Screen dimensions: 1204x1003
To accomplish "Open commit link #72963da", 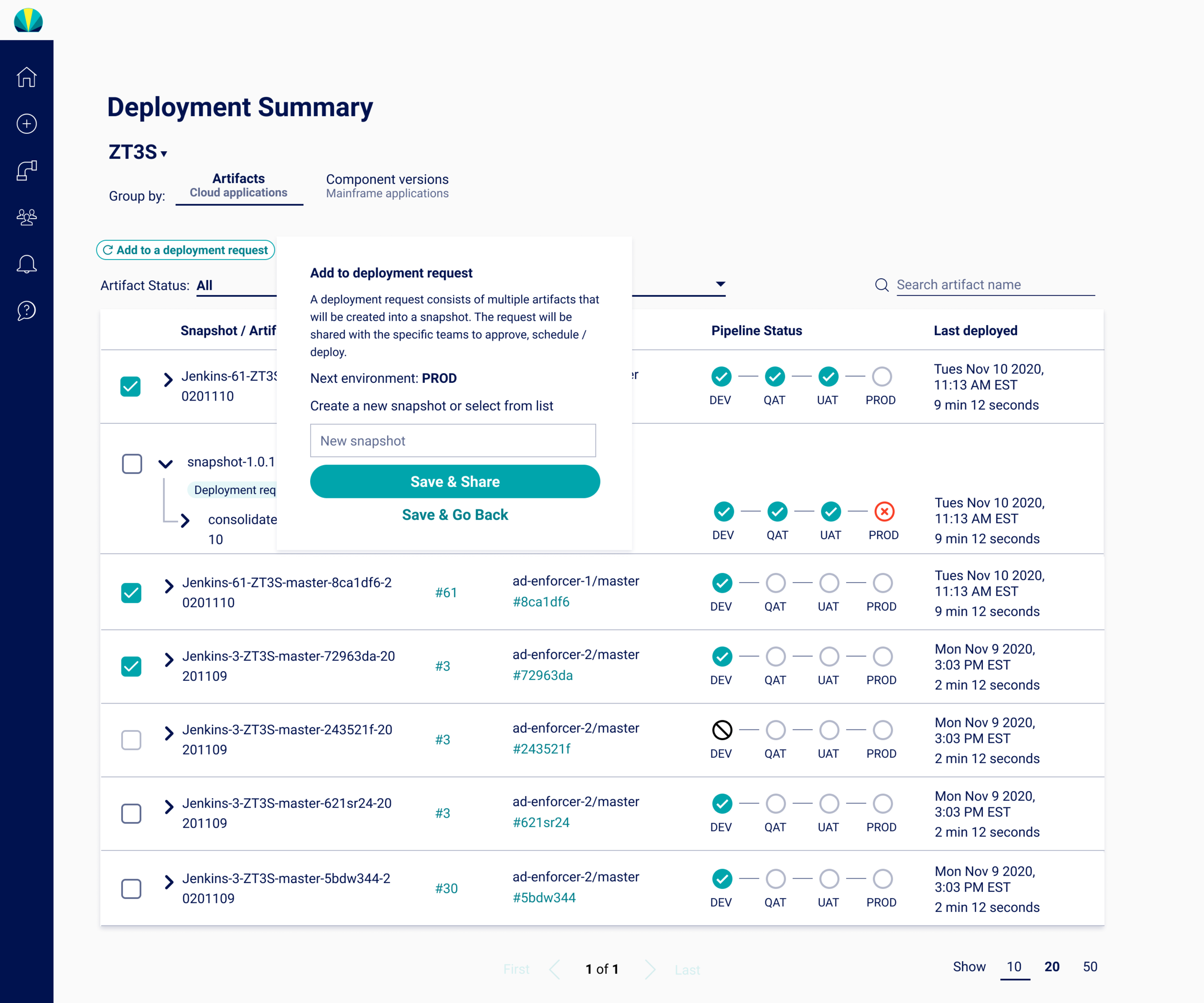I will [x=542, y=675].
